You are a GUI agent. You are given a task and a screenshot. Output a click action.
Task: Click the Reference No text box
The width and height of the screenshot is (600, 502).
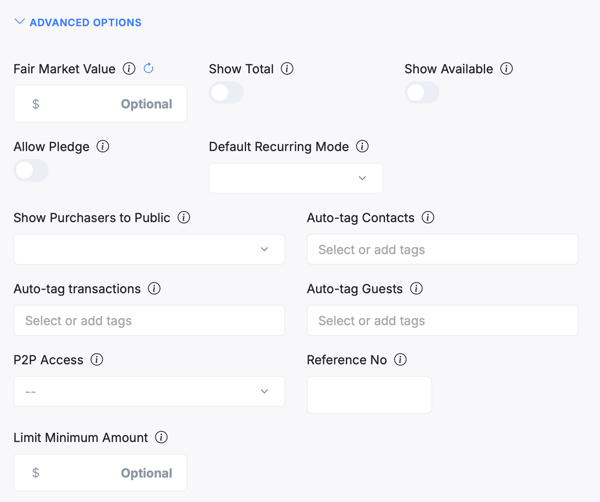click(x=369, y=395)
